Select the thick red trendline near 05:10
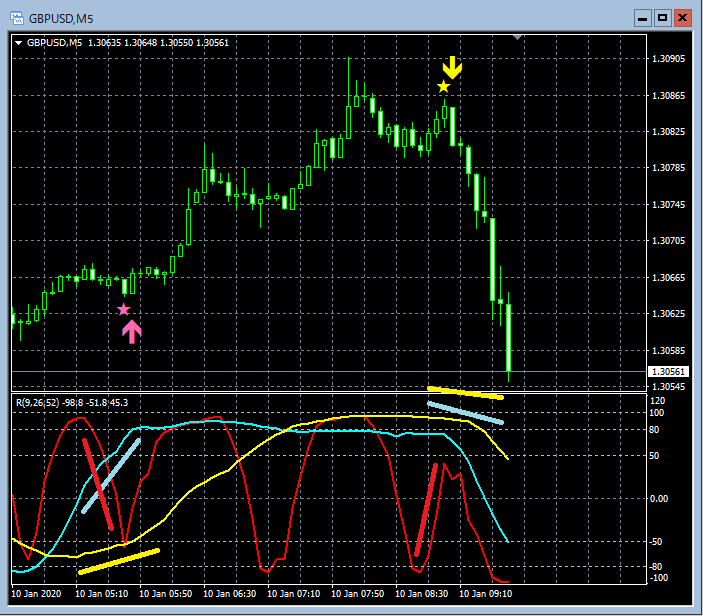The height and width of the screenshot is (616, 703). pyautogui.click(x=98, y=484)
